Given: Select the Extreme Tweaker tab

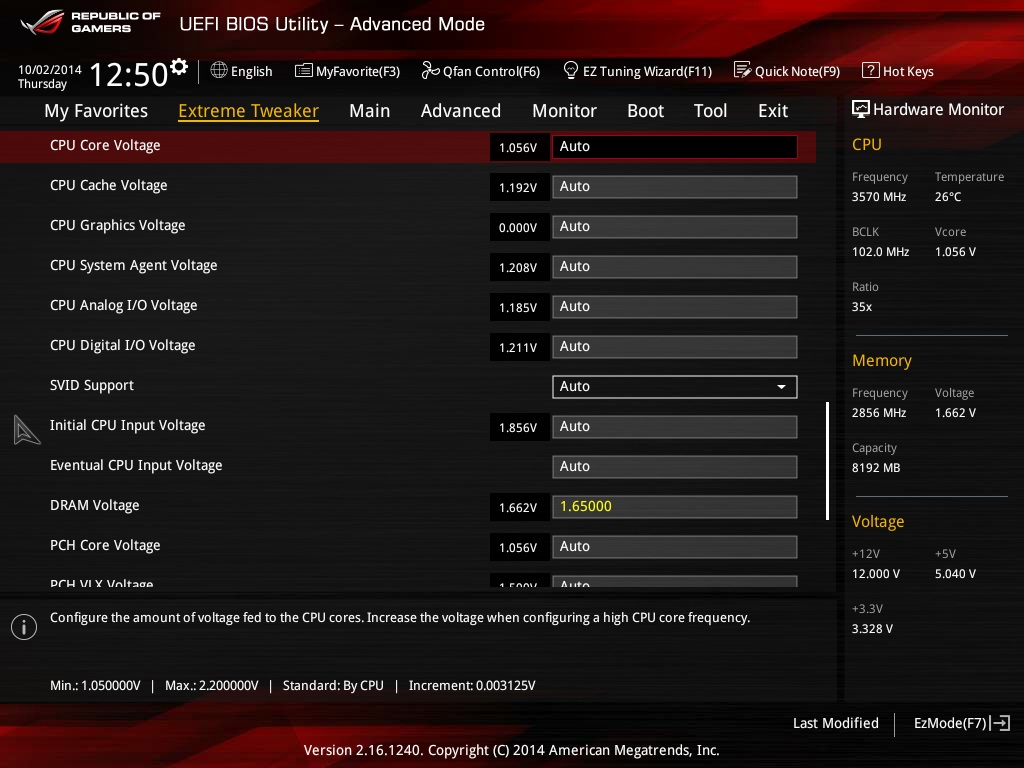Looking at the screenshot, I should pos(248,110).
